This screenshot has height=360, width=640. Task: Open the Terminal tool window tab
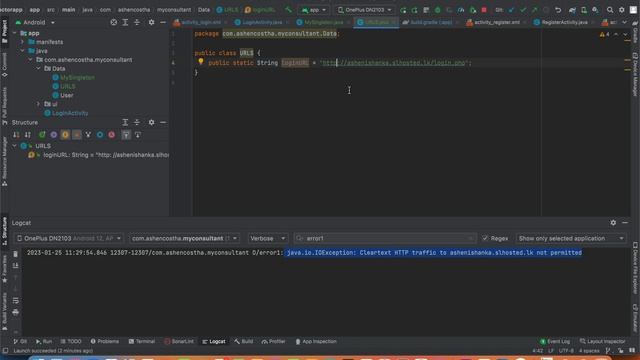point(141,341)
